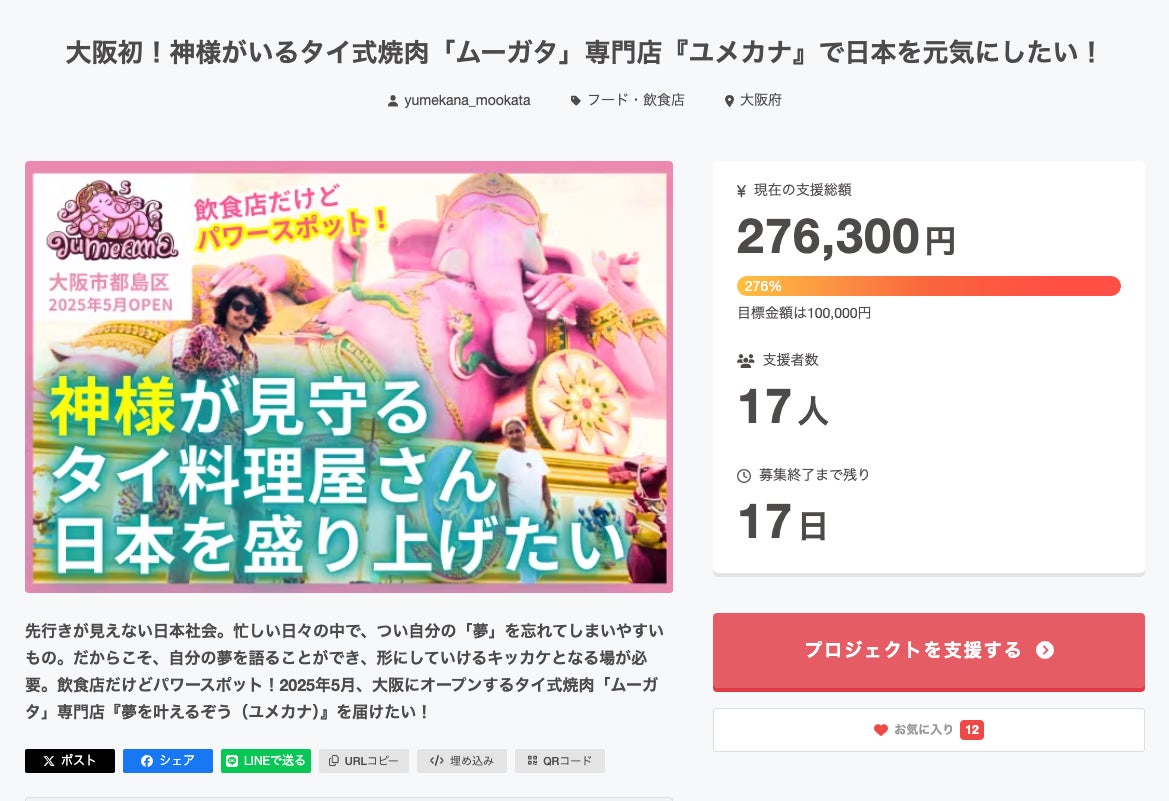Send via the LINEで送る button
The height and width of the screenshot is (801, 1169).
click(266, 761)
